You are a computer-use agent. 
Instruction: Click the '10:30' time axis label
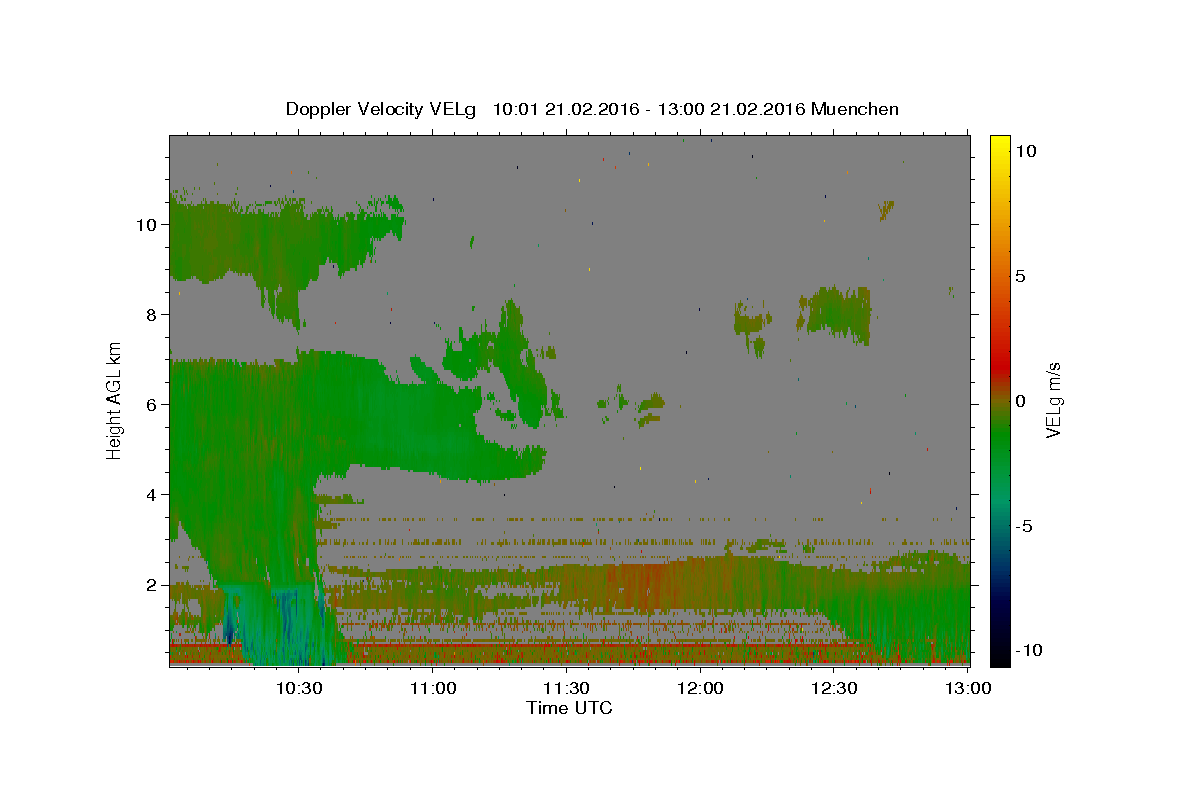click(x=300, y=689)
